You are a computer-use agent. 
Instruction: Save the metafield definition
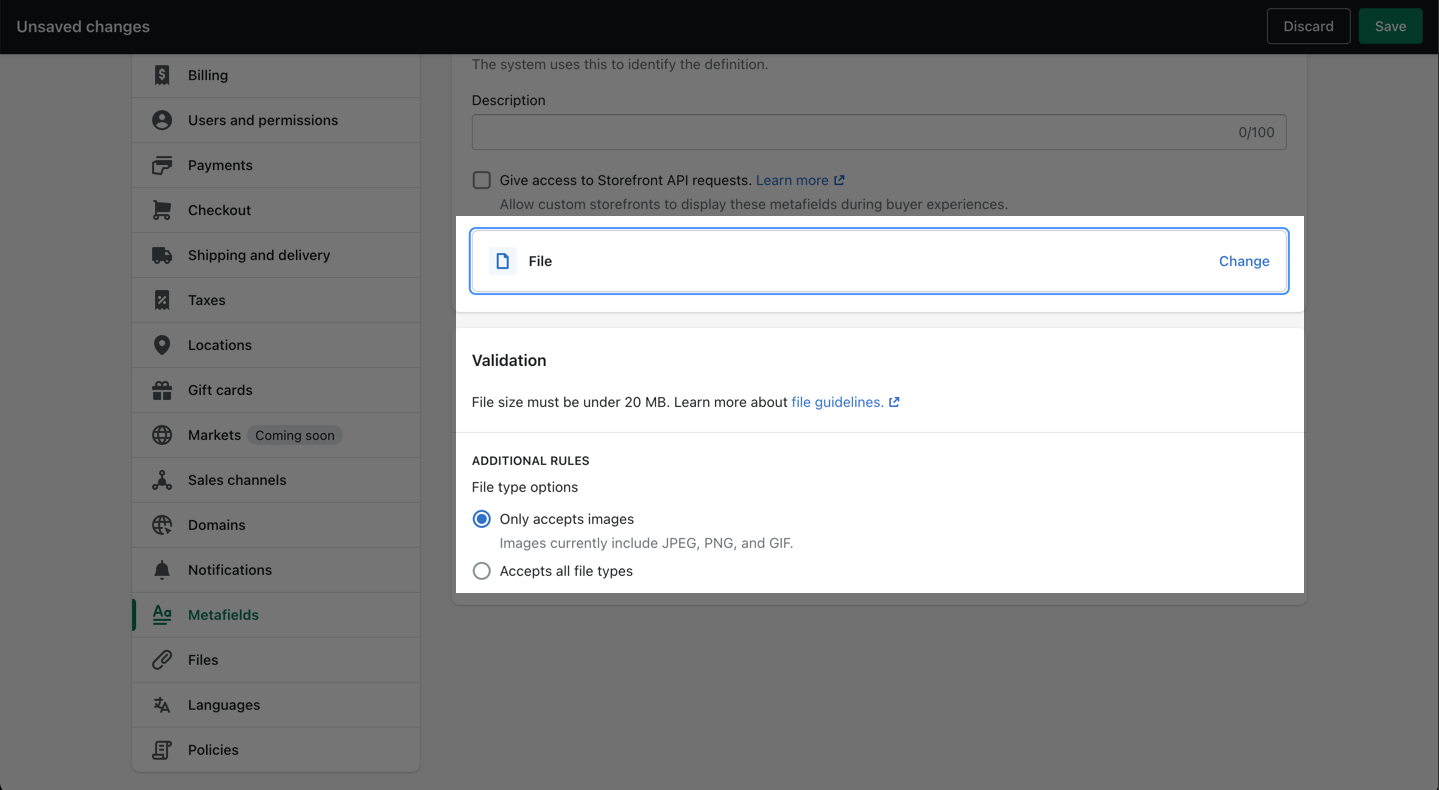[x=1390, y=26]
